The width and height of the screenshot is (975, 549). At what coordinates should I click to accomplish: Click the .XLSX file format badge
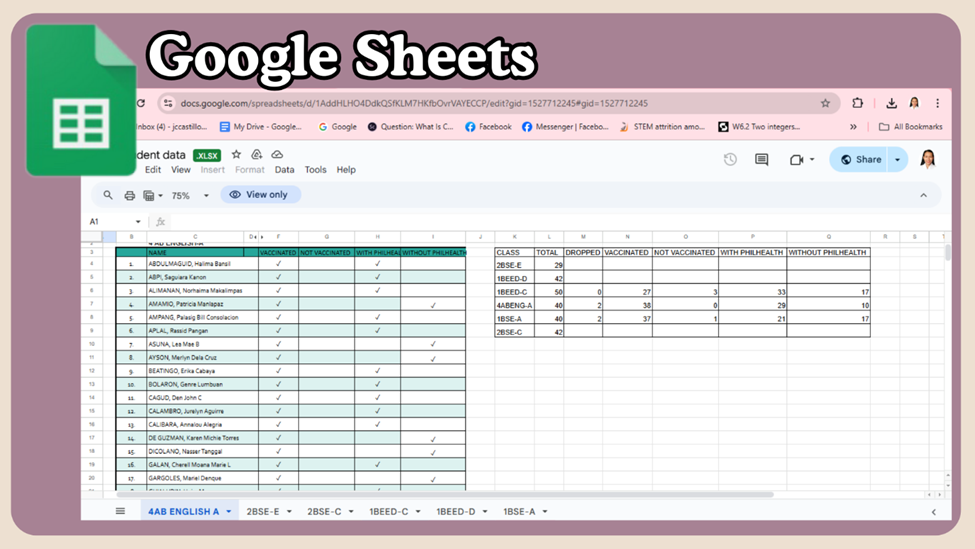tap(207, 155)
